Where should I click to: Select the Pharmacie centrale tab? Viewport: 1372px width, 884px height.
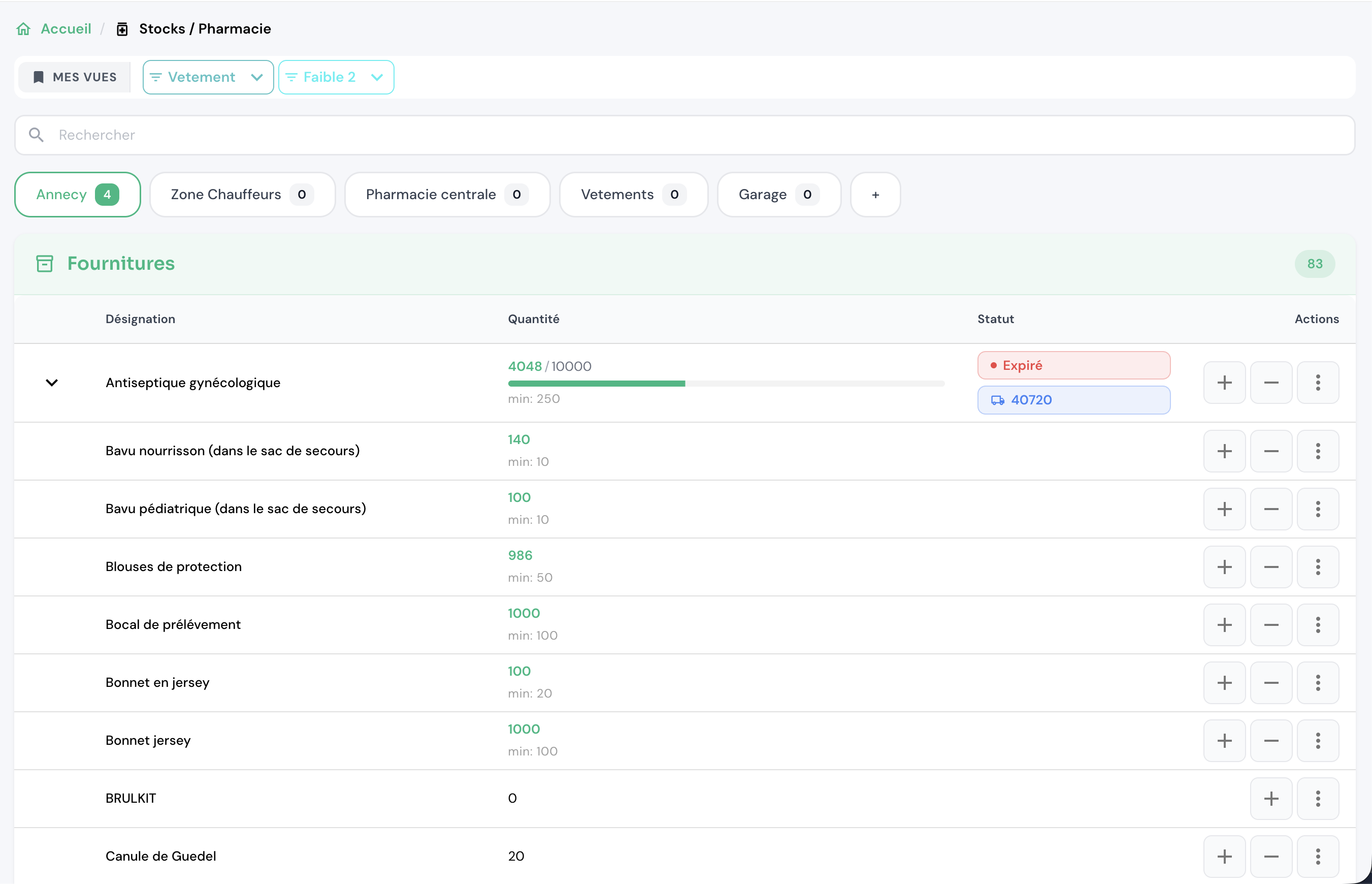tap(447, 195)
